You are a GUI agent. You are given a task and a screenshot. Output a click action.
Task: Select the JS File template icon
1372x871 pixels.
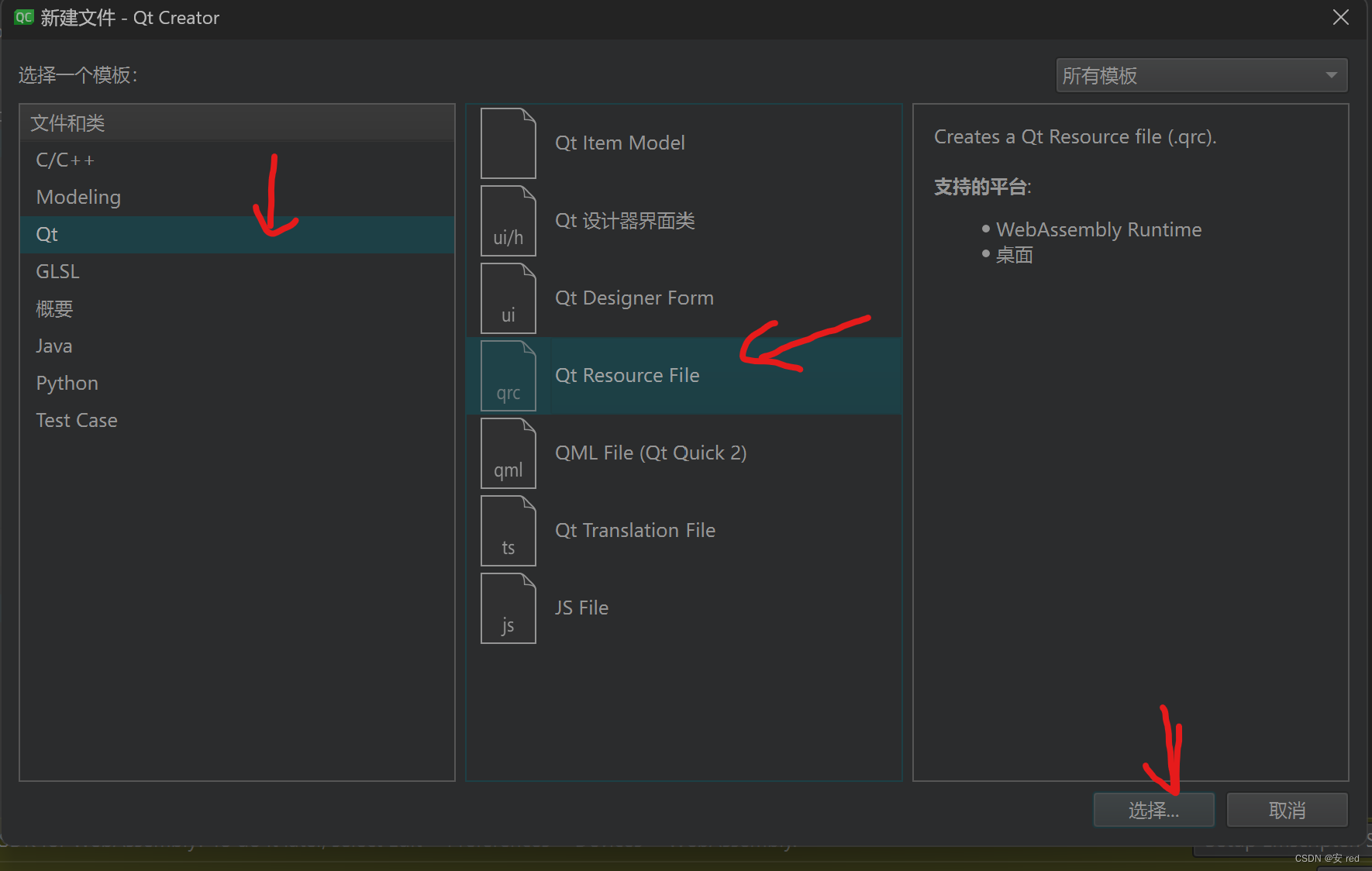pos(508,608)
